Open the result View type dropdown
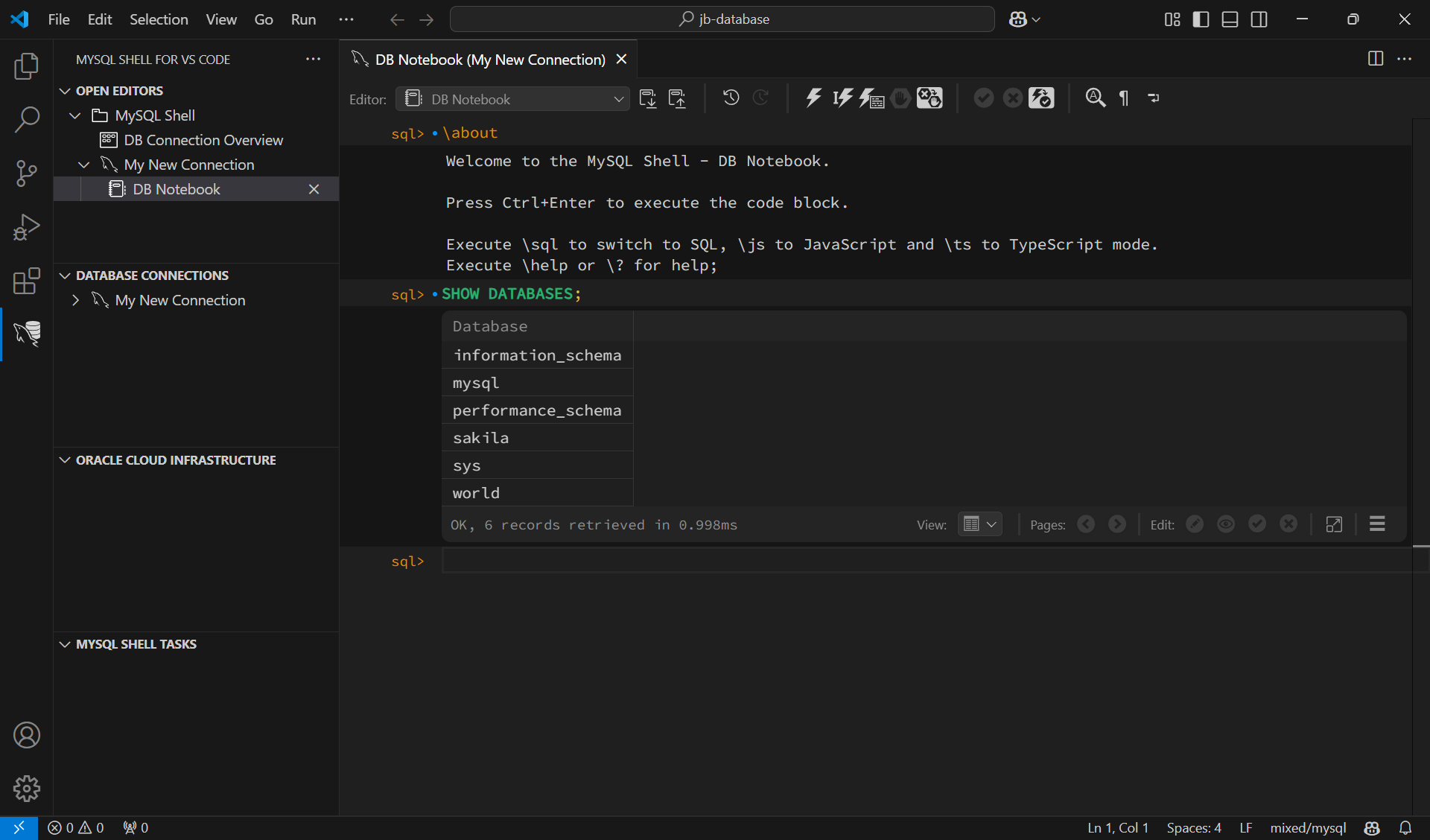 (979, 524)
